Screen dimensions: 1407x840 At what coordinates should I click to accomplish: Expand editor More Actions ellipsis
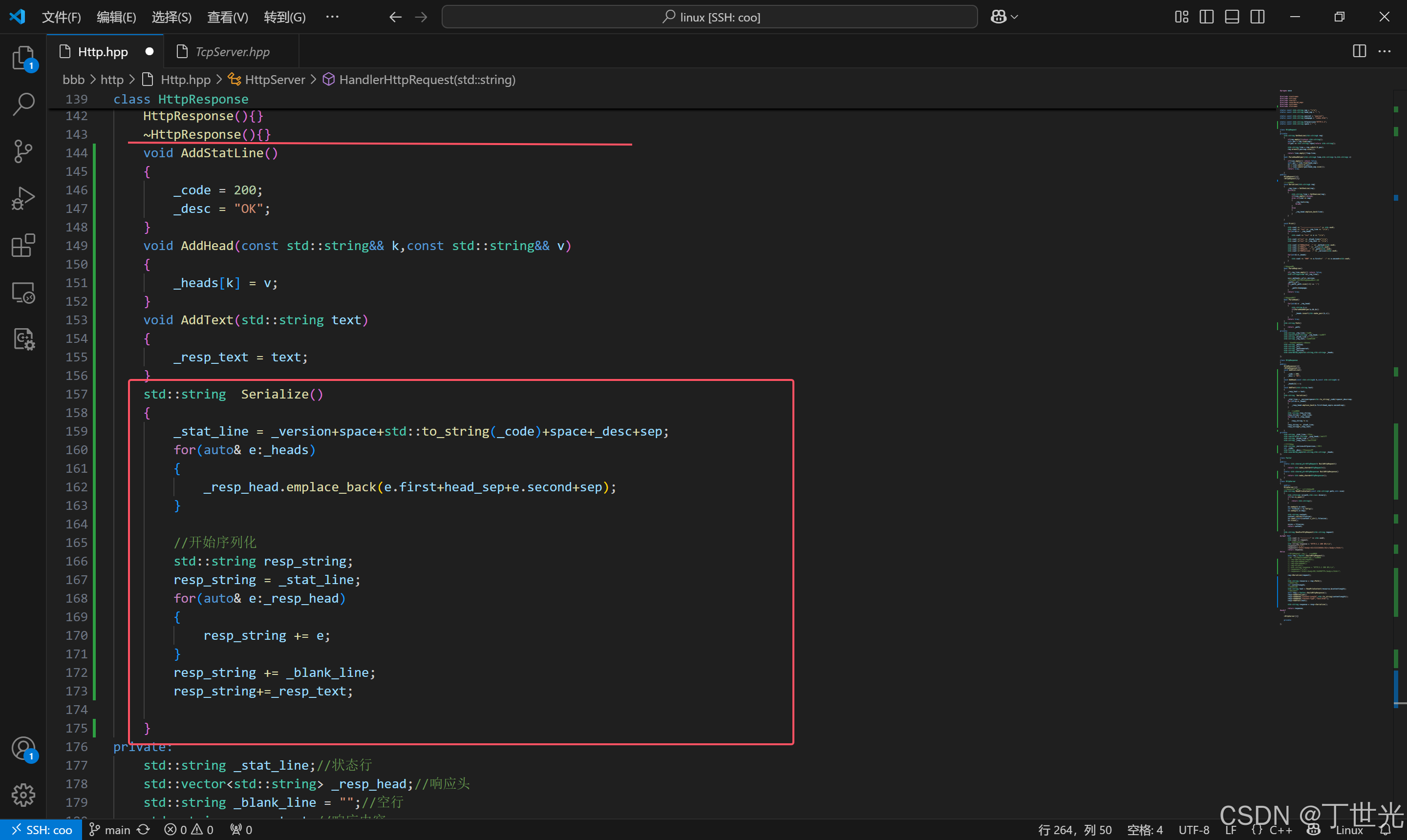1385,51
